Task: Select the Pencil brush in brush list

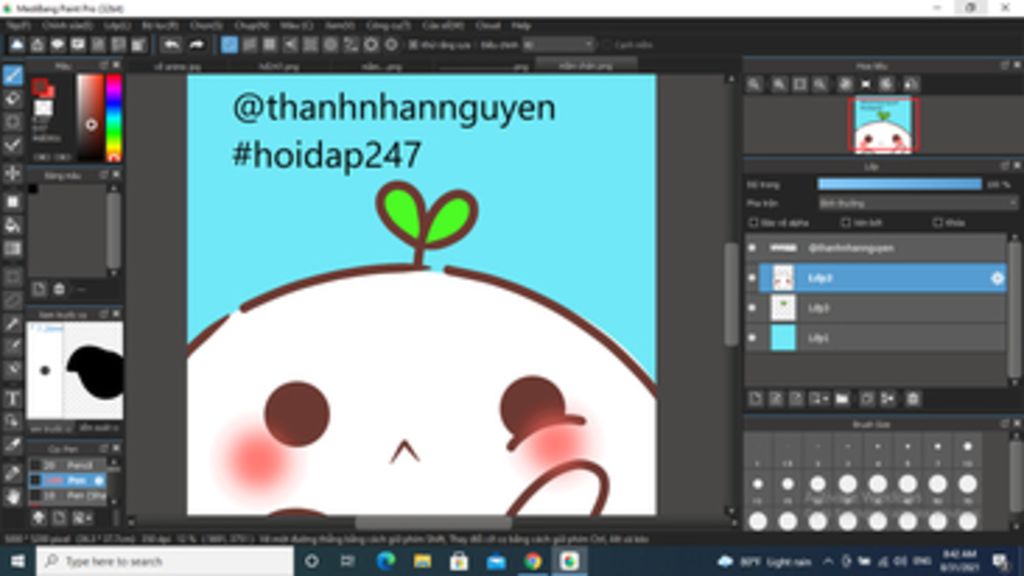Action: pos(67,465)
